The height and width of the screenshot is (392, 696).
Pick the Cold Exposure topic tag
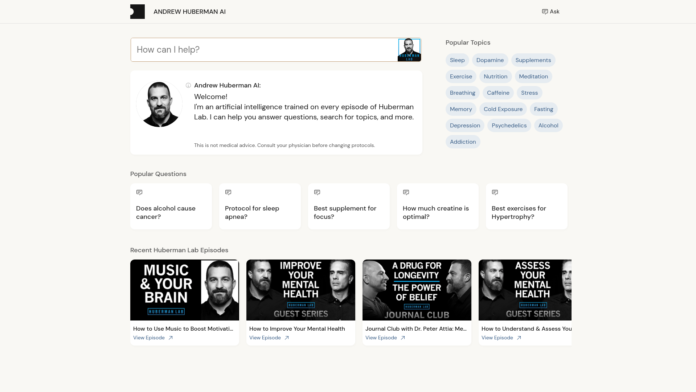(x=503, y=109)
